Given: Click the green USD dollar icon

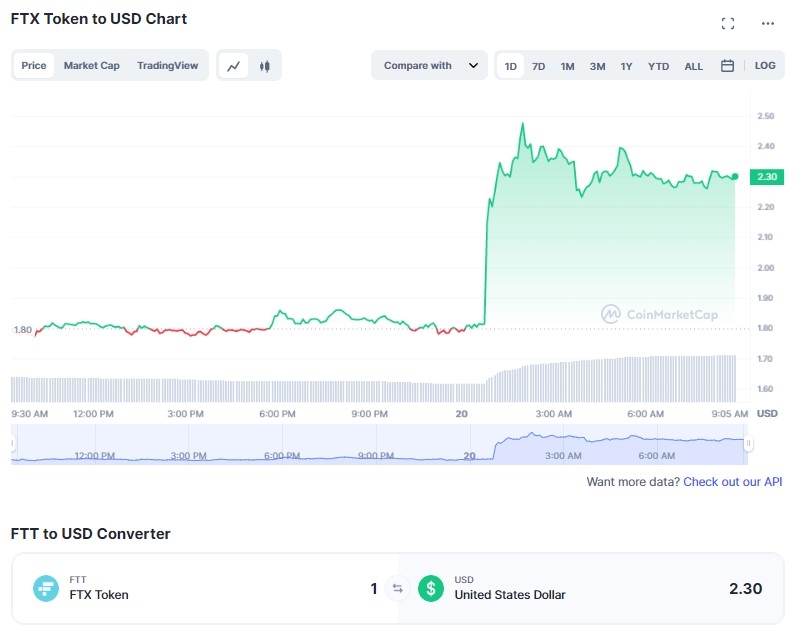Looking at the screenshot, I should tap(431, 588).
